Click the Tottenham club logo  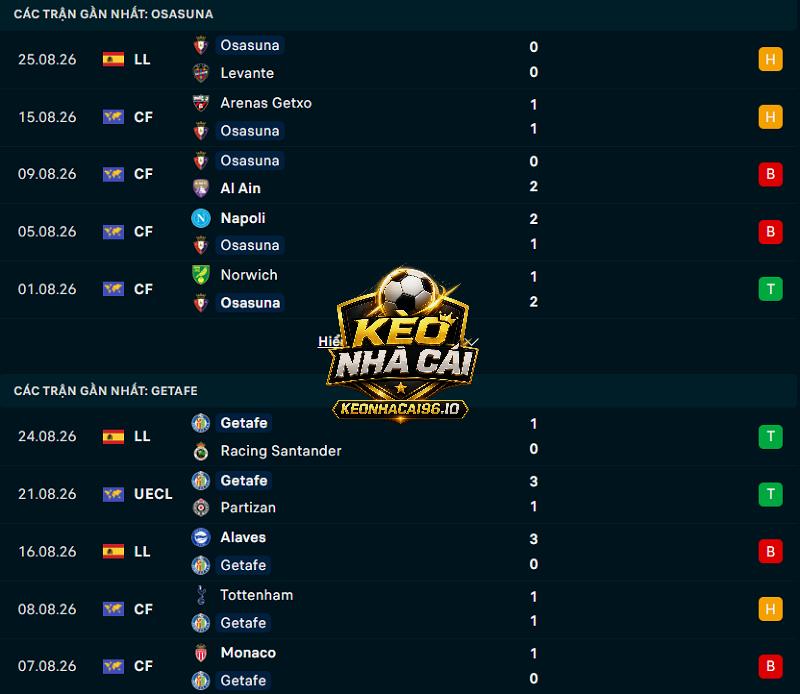click(201, 595)
